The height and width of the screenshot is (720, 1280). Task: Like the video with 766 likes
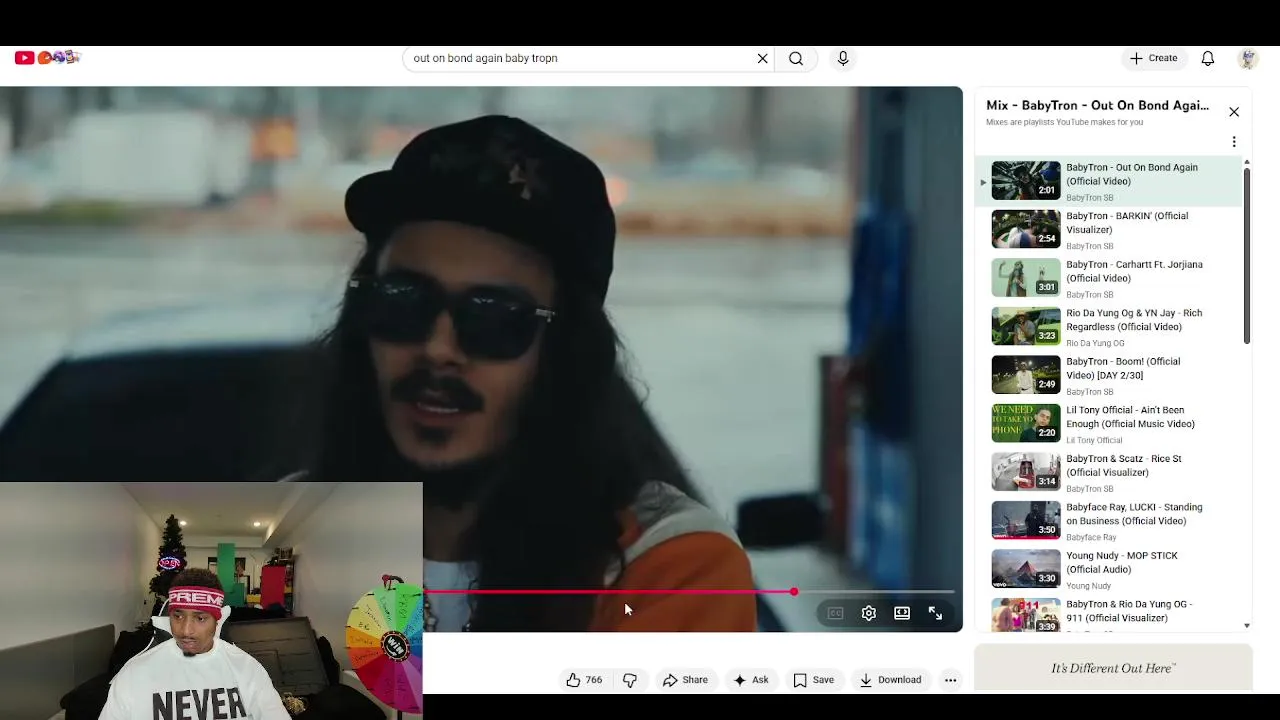[x=584, y=680]
